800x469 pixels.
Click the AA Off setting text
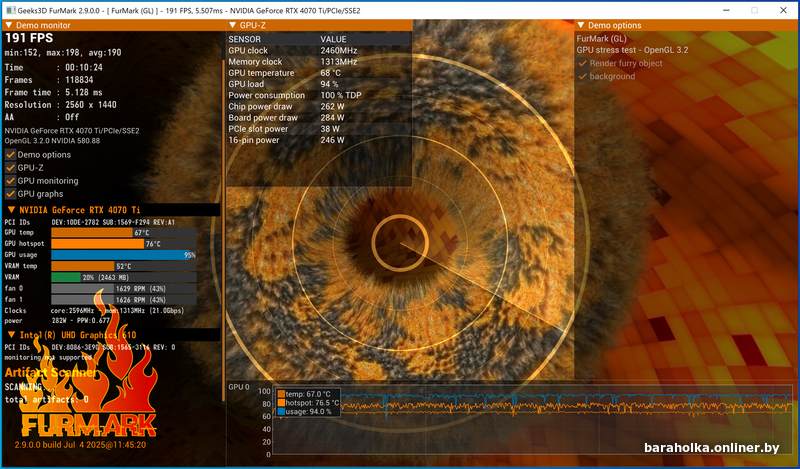(42, 117)
